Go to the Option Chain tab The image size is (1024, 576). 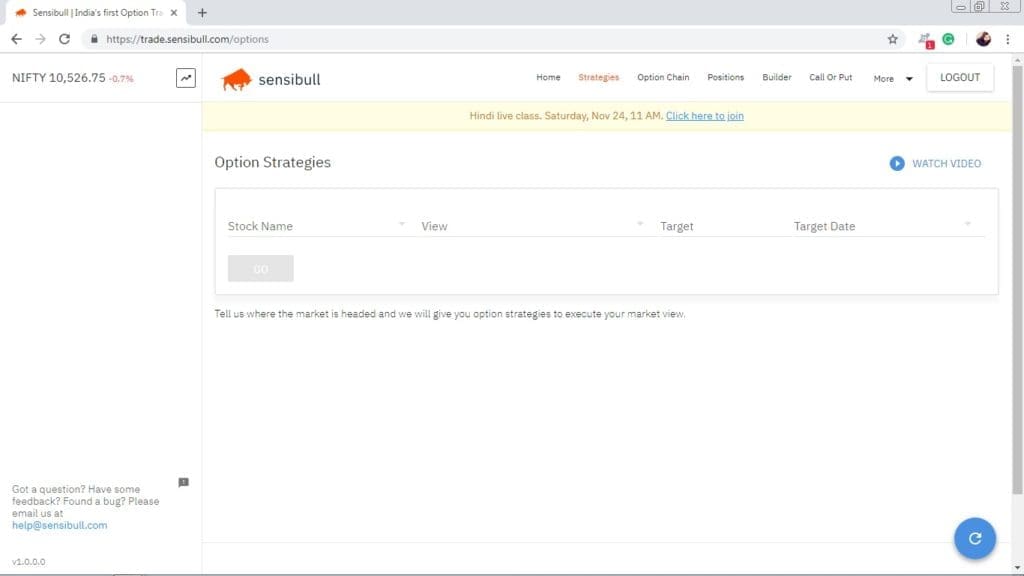[x=663, y=78]
